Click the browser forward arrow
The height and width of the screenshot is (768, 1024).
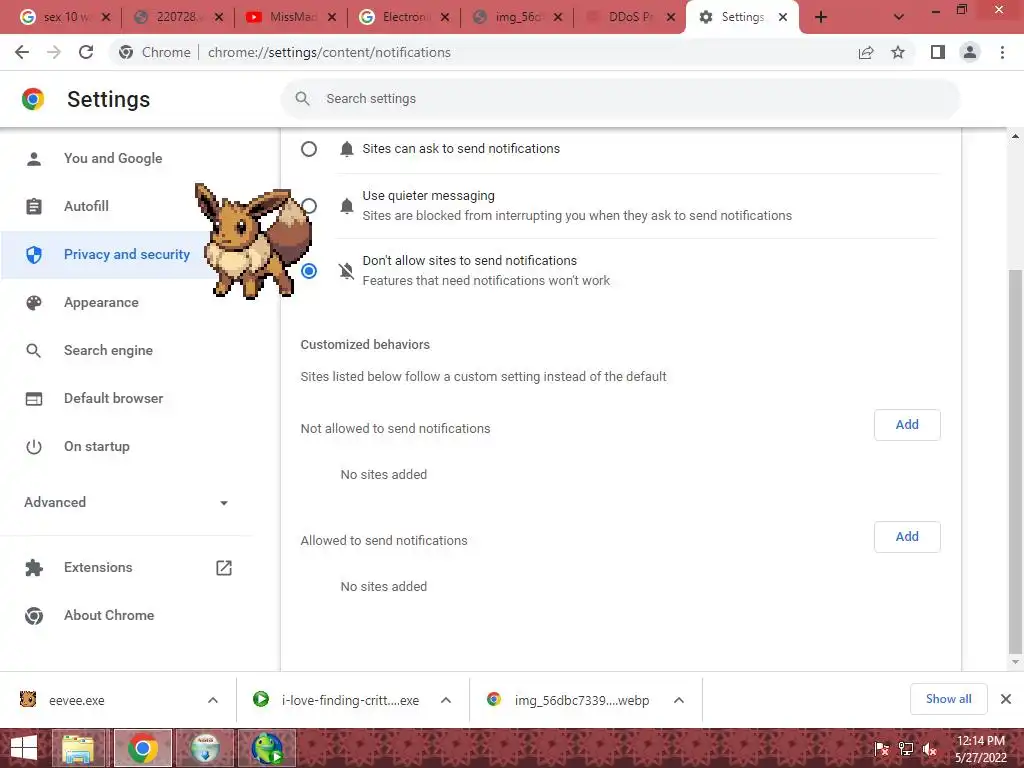coord(54,52)
